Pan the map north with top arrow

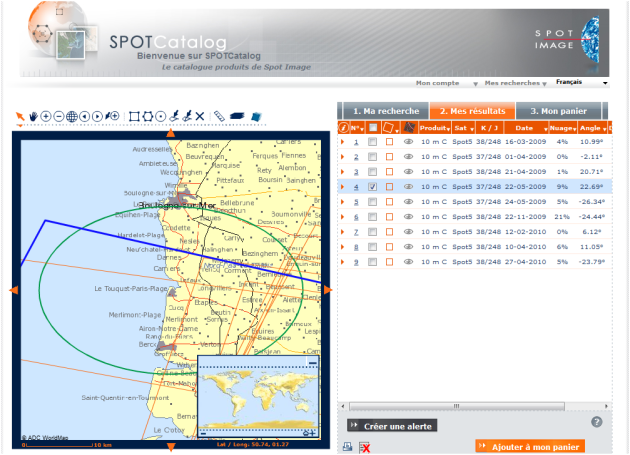(x=171, y=133)
